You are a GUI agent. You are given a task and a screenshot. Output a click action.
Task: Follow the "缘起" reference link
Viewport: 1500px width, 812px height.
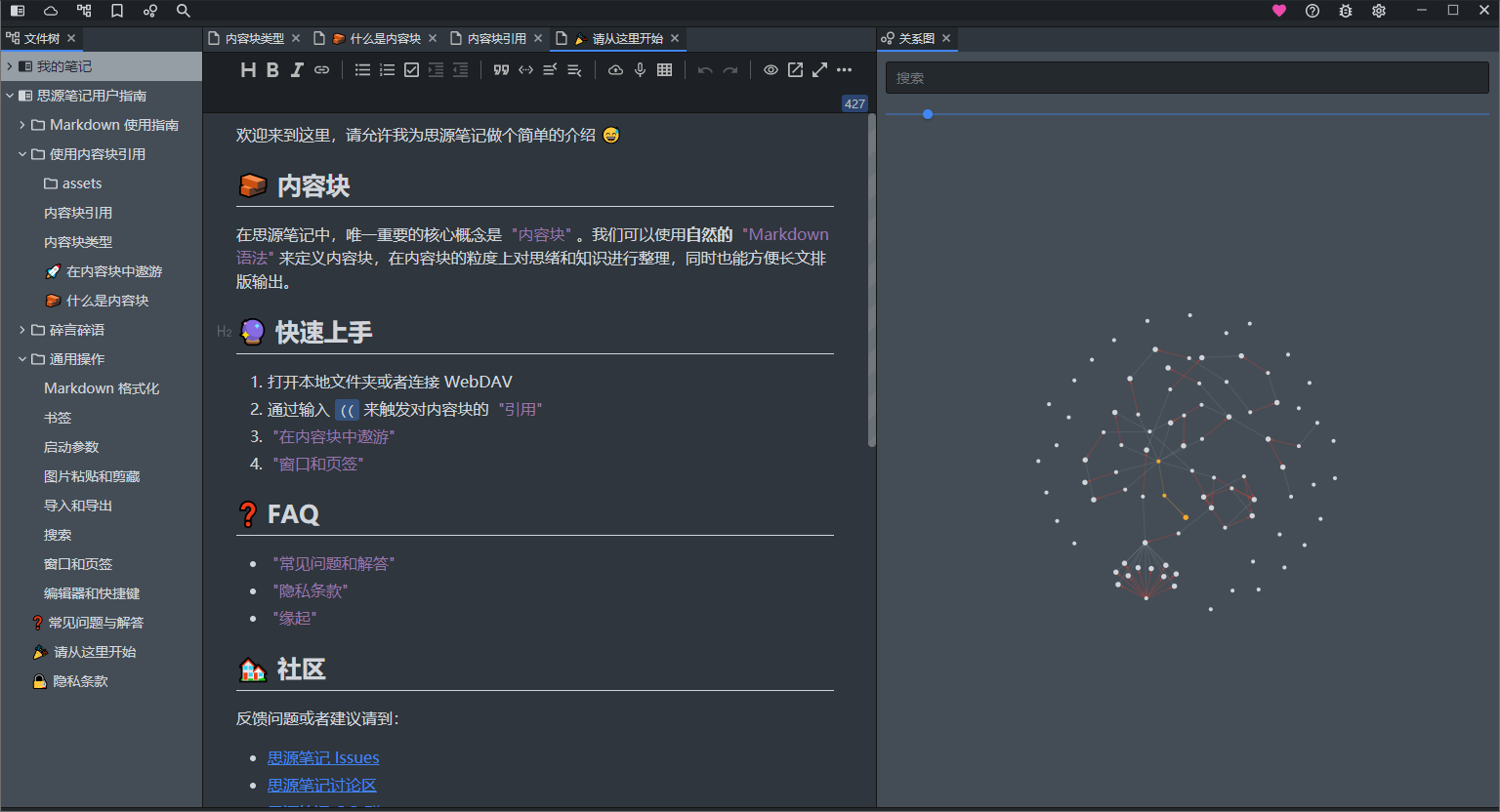tap(295, 619)
